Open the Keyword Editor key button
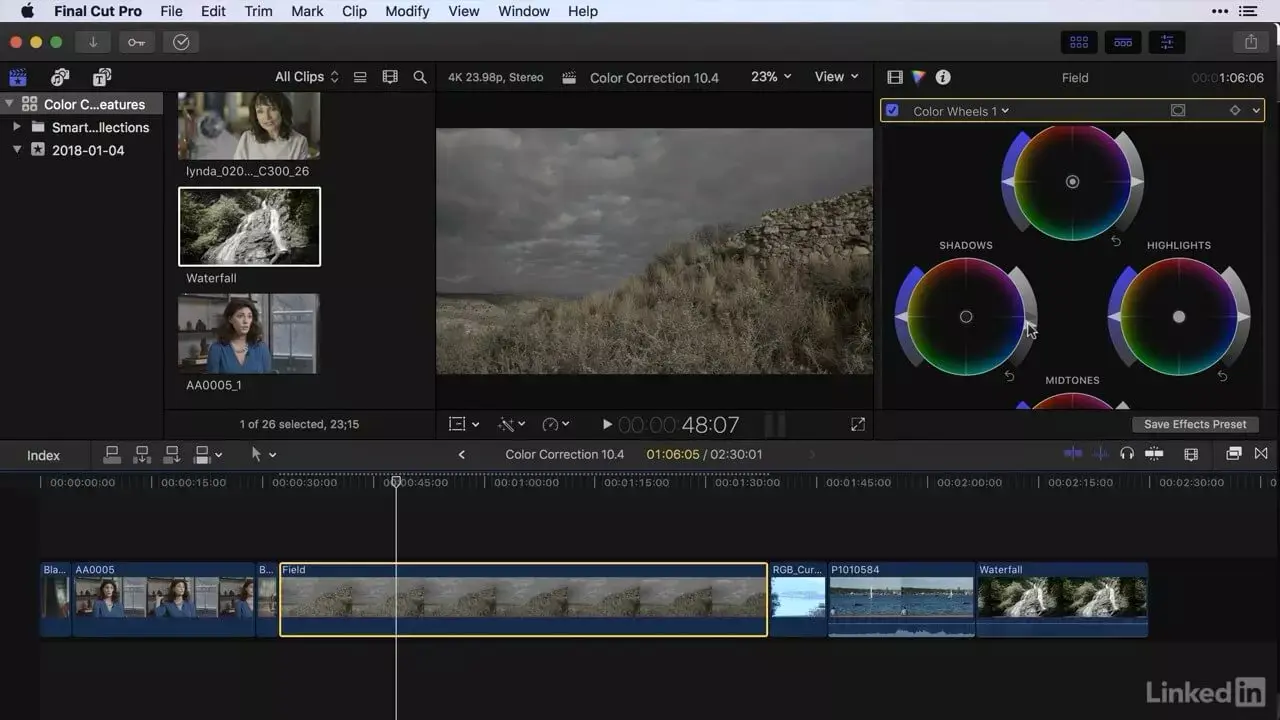1280x720 pixels. (x=137, y=42)
